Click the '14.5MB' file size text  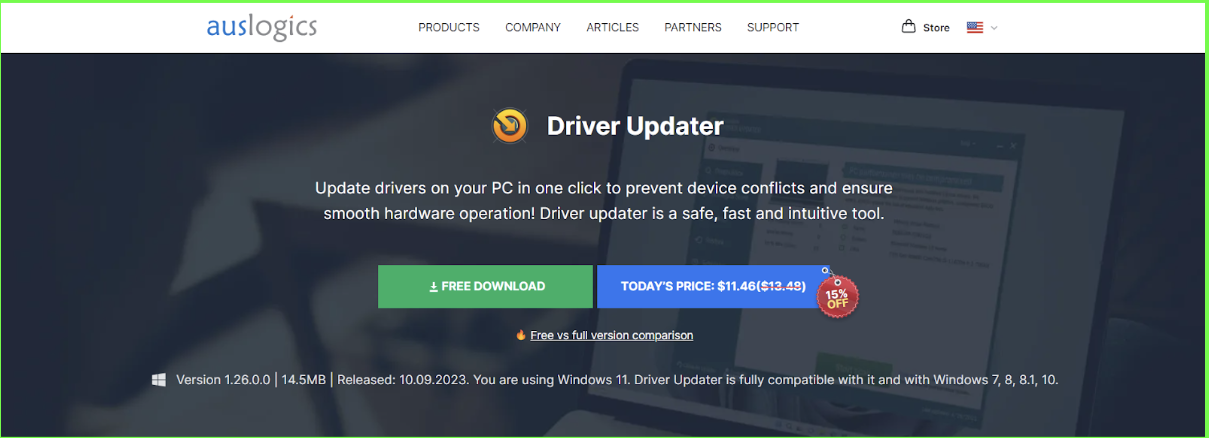coord(304,380)
